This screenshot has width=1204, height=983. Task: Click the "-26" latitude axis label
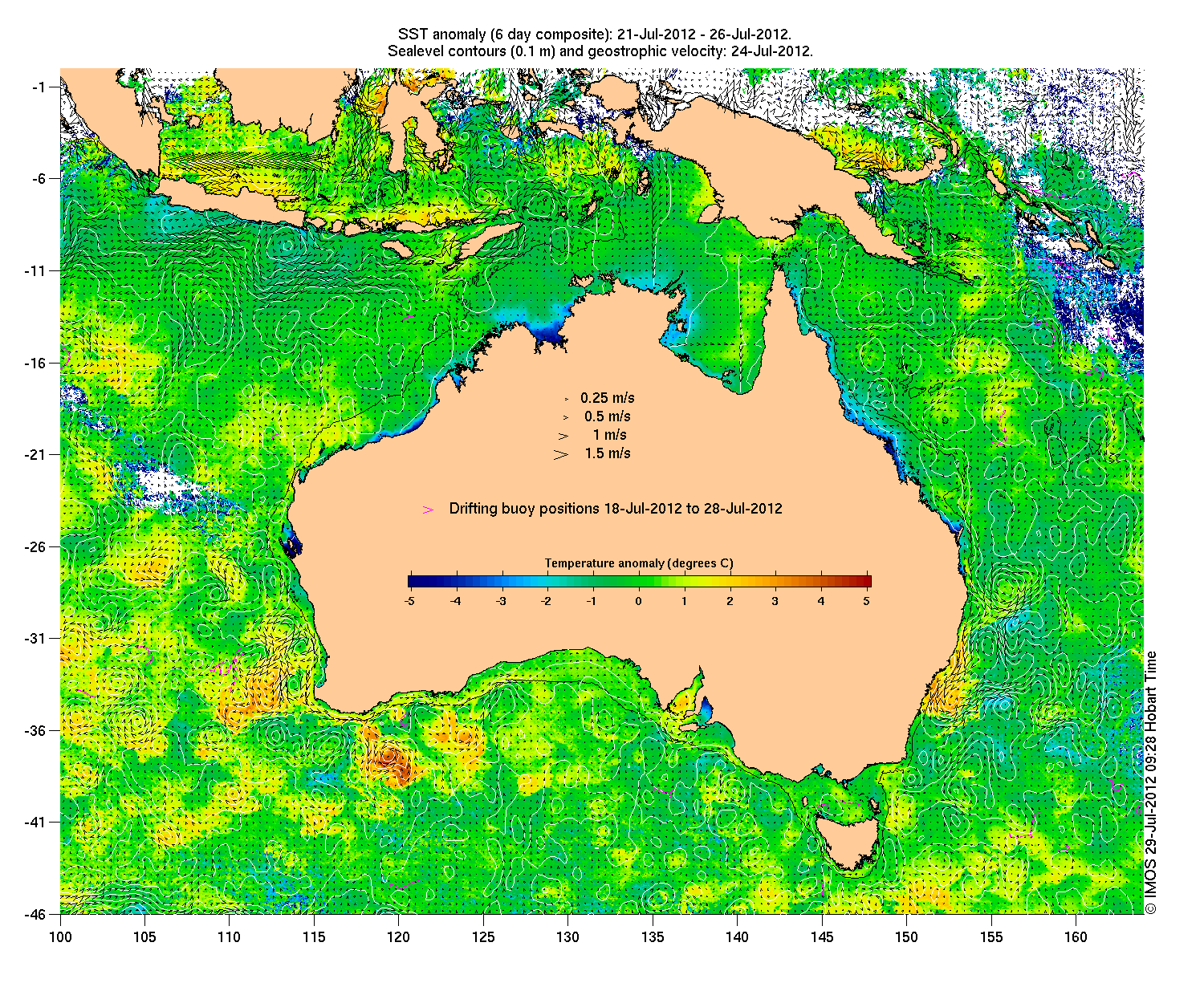[x=35, y=547]
